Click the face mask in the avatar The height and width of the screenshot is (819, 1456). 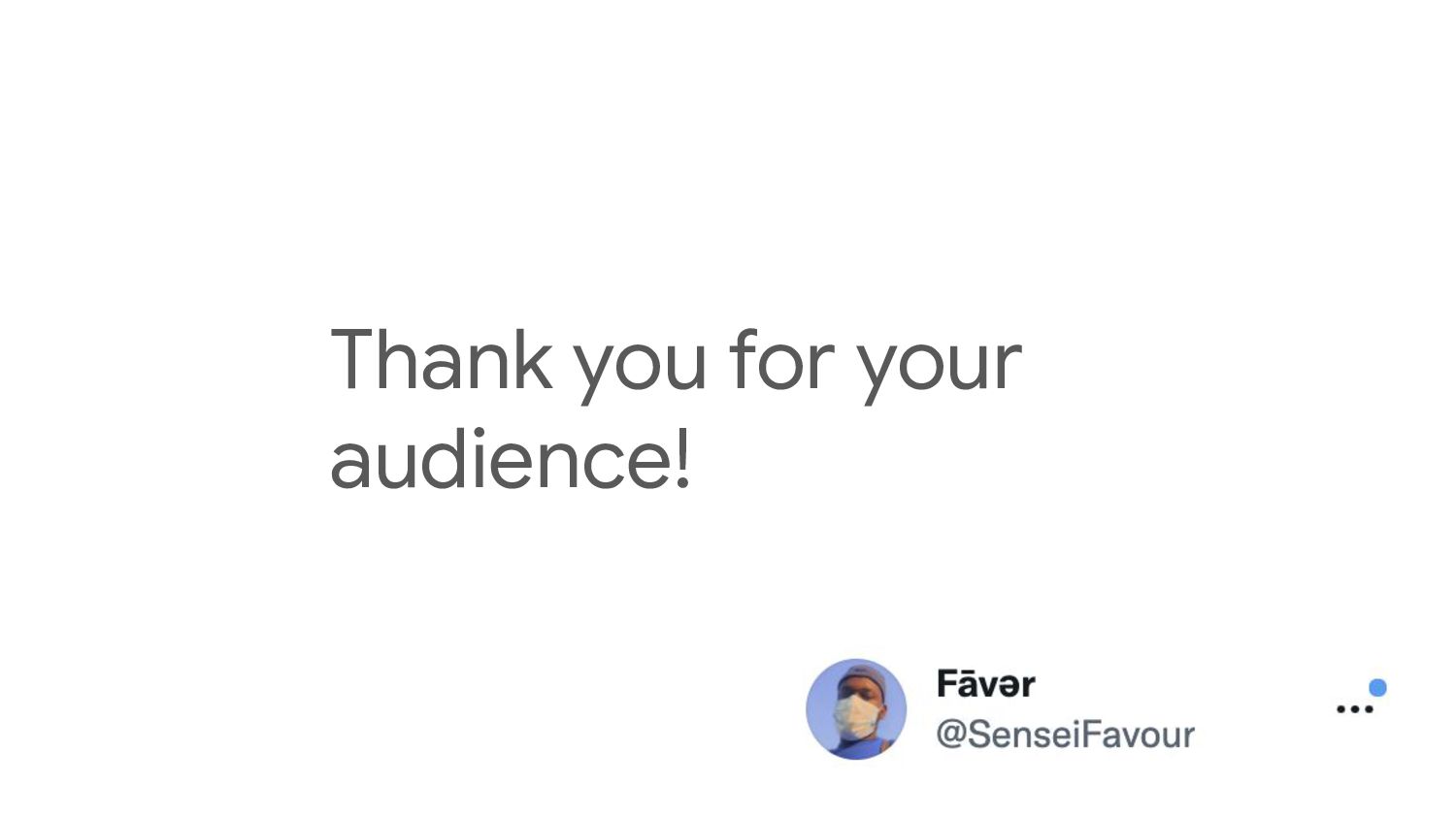click(x=856, y=718)
